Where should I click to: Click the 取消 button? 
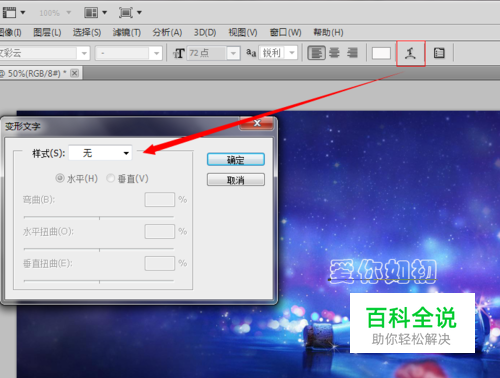pos(236,180)
